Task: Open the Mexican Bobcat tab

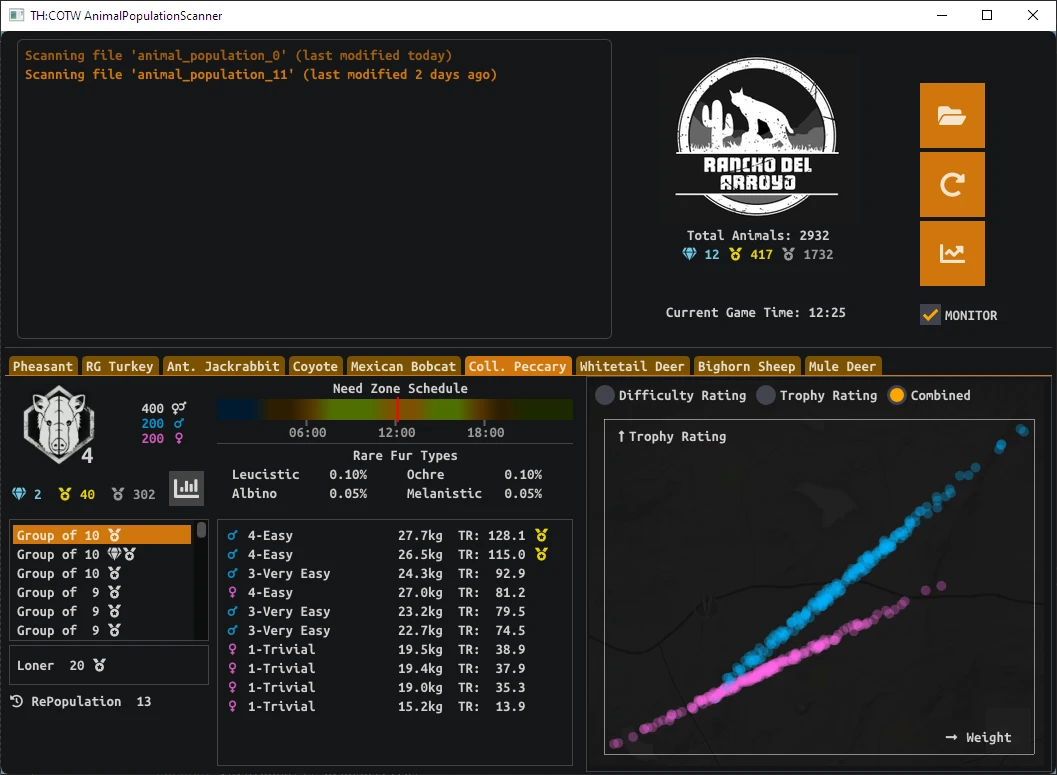Action: [x=403, y=366]
